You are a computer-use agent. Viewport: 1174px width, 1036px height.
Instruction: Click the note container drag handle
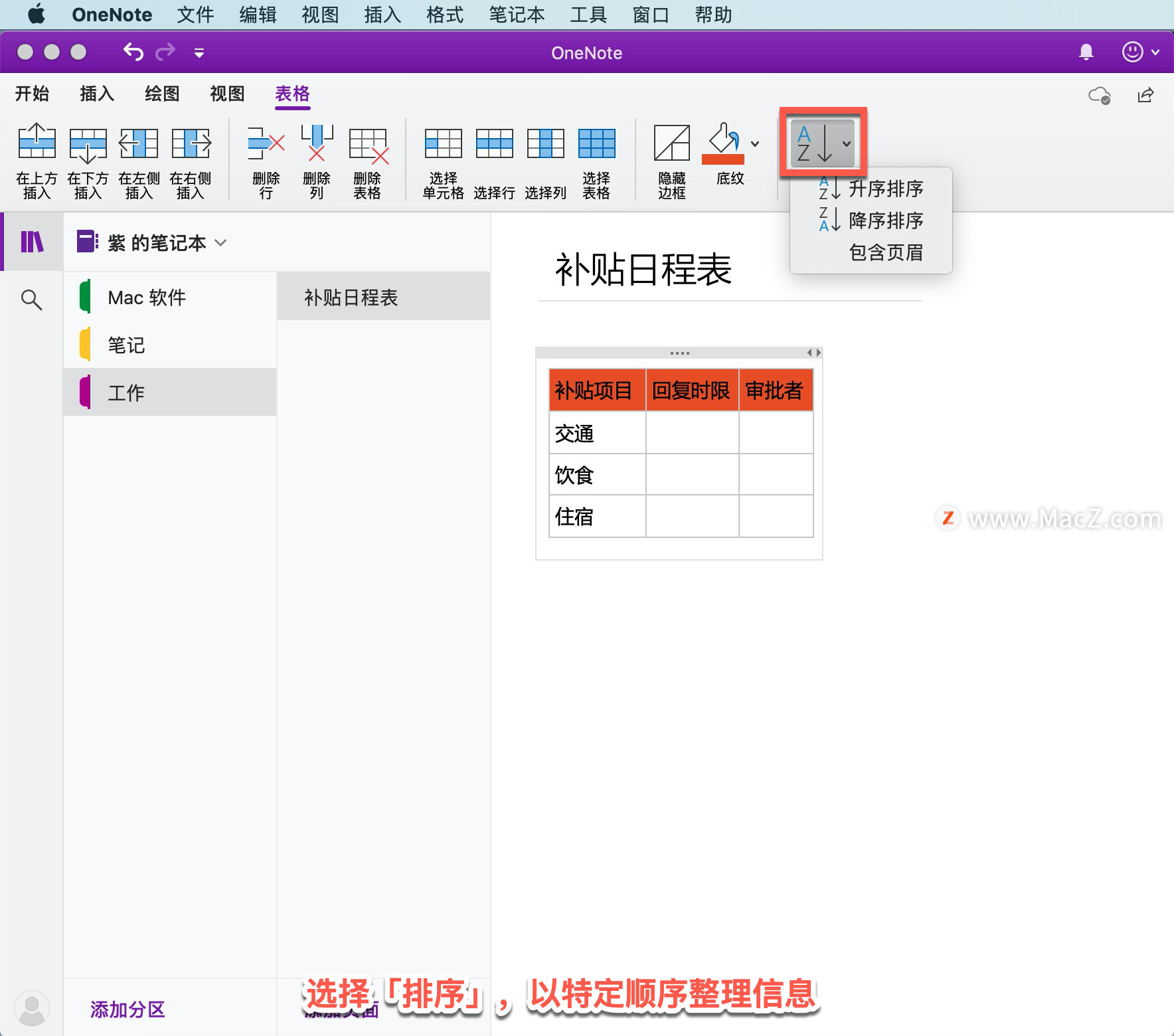click(x=679, y=353)
